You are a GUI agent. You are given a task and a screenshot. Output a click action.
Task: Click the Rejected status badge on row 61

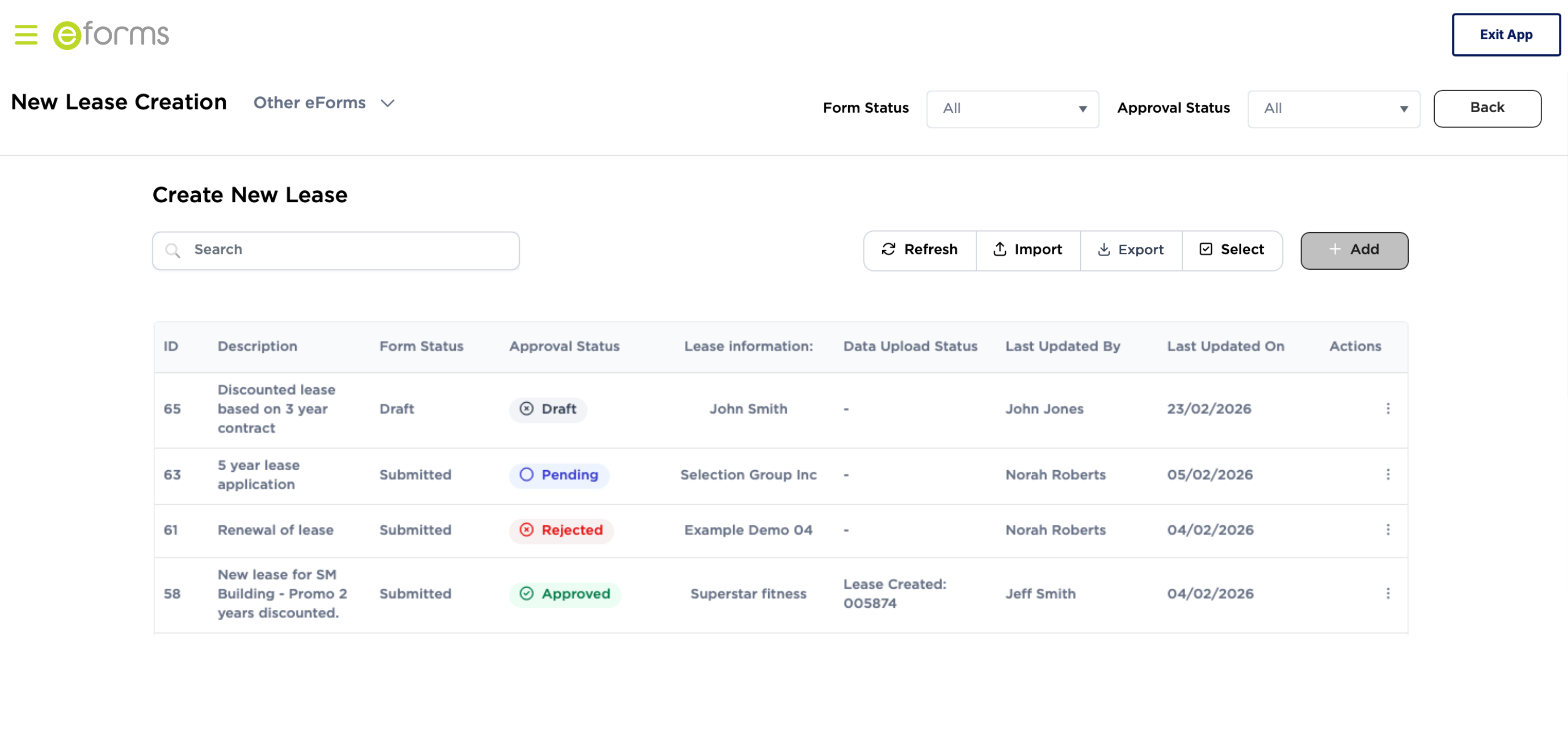[561, 531]
